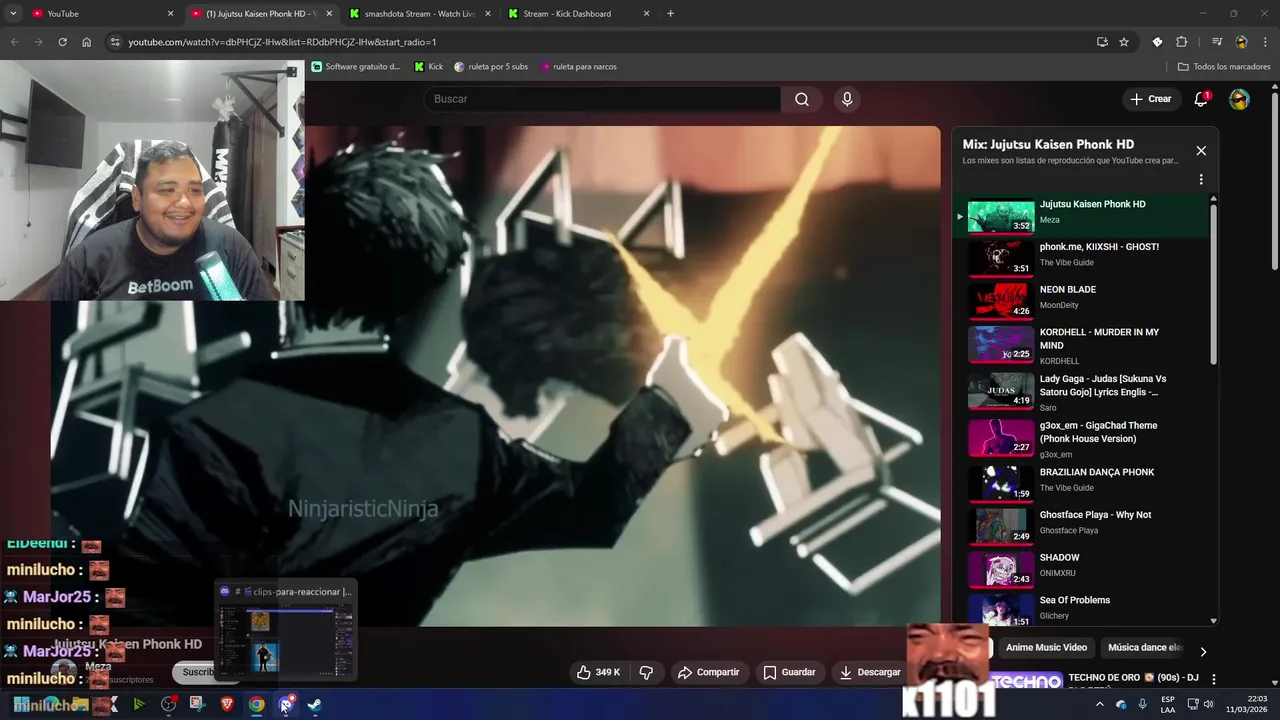Open ruleta por 5 subs bookmark
This screenshot has width=1280, height=720.
coord(491,67)
